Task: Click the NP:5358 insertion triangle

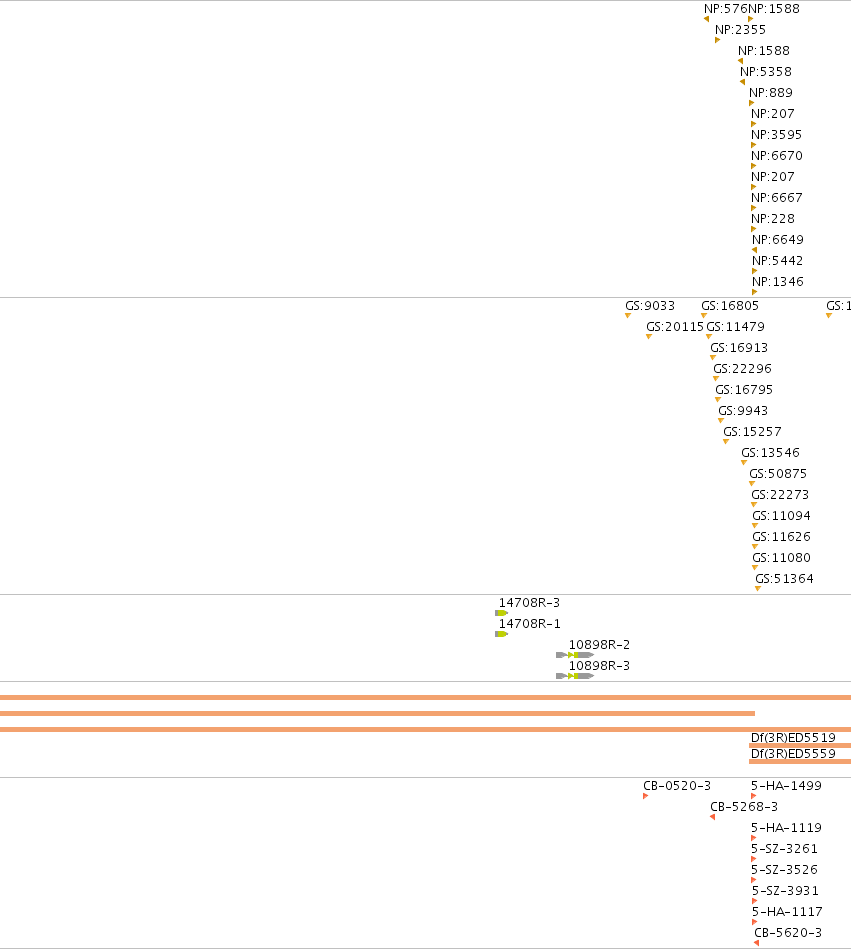Action: coord(743,82)
